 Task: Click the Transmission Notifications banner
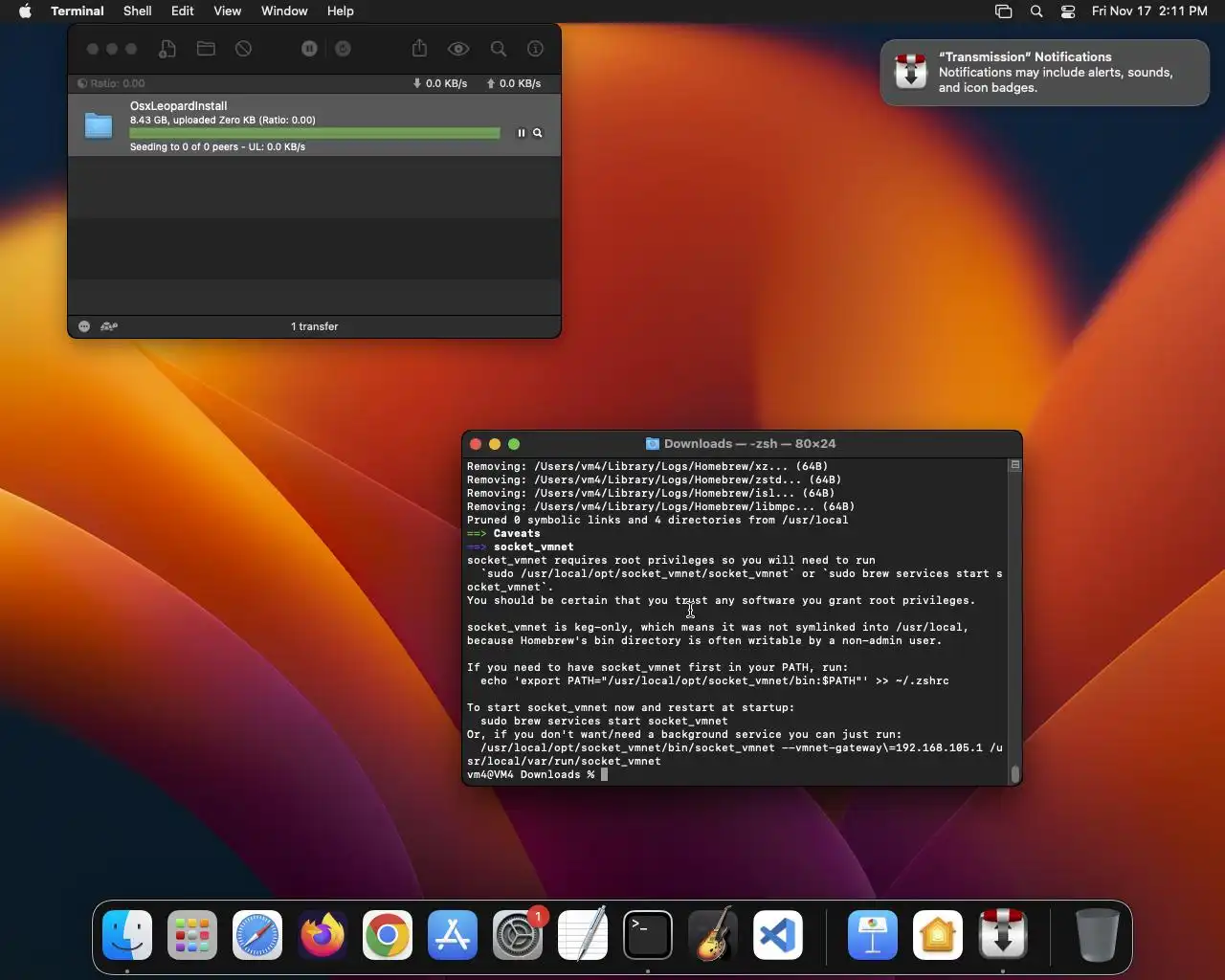(1045, 73)
